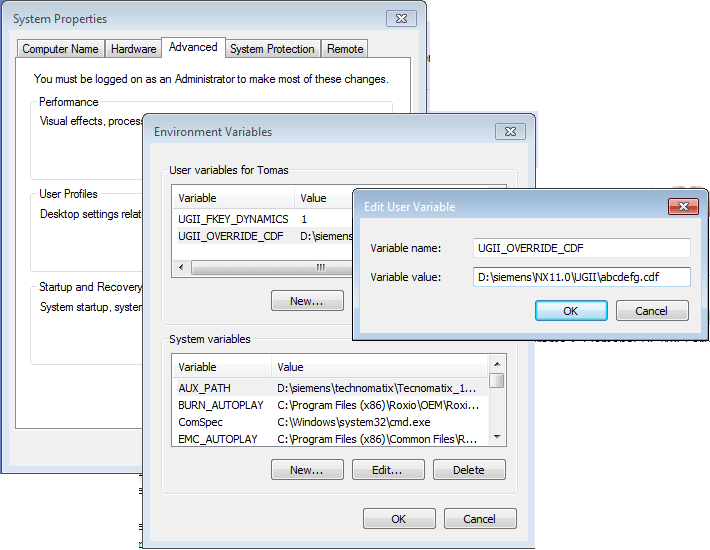
Task: Select the BURN_AUTOPLAY system variable
Action: (x=331, y=405)
